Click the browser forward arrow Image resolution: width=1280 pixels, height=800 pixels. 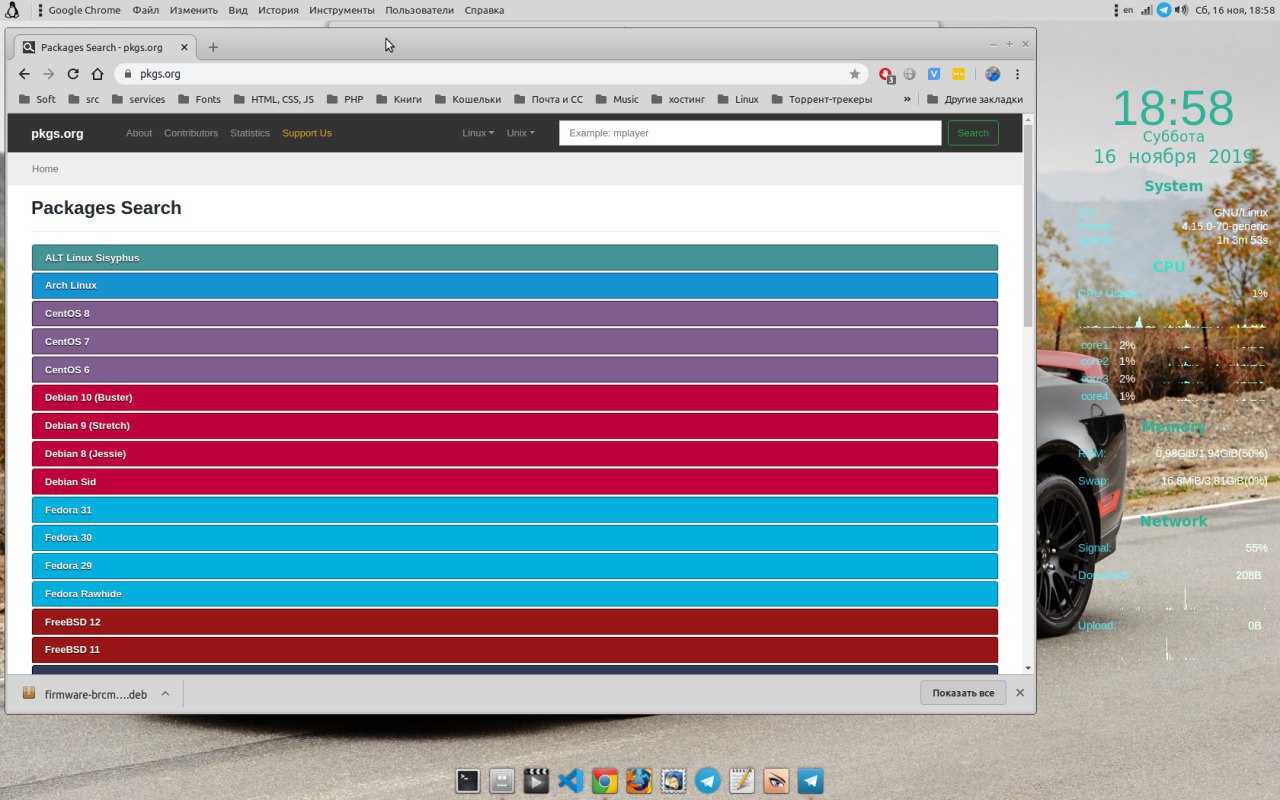49,74
